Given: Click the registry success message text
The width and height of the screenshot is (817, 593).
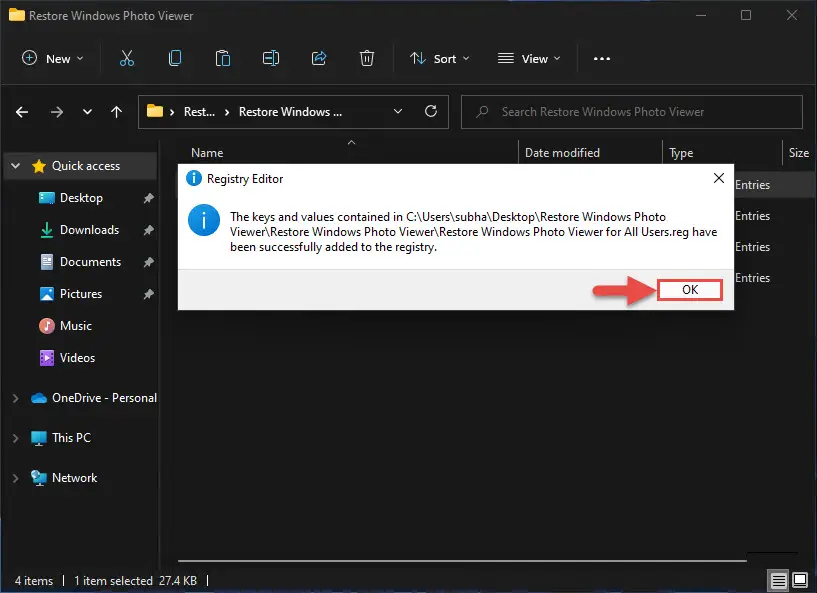Looking at the screenshot, I should pos(474,232).
